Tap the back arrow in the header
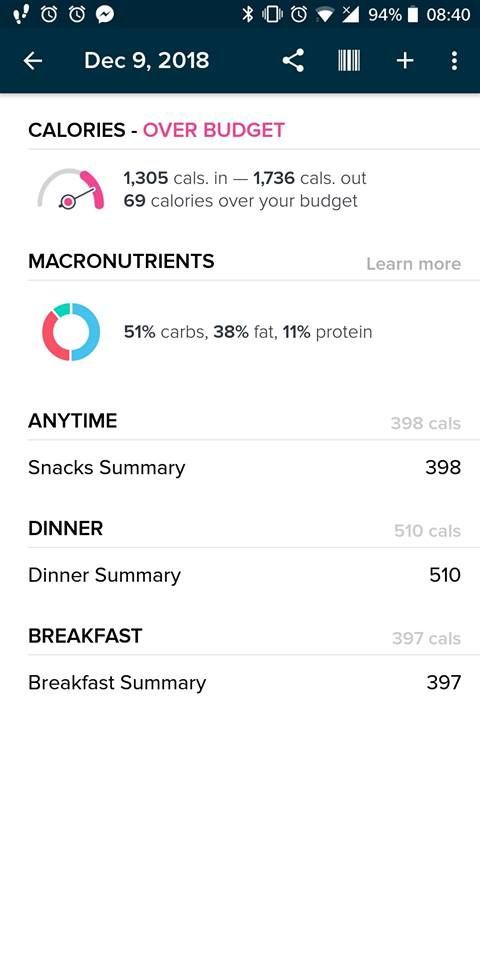Screen dimensions: 480x960 pos(32,61)
